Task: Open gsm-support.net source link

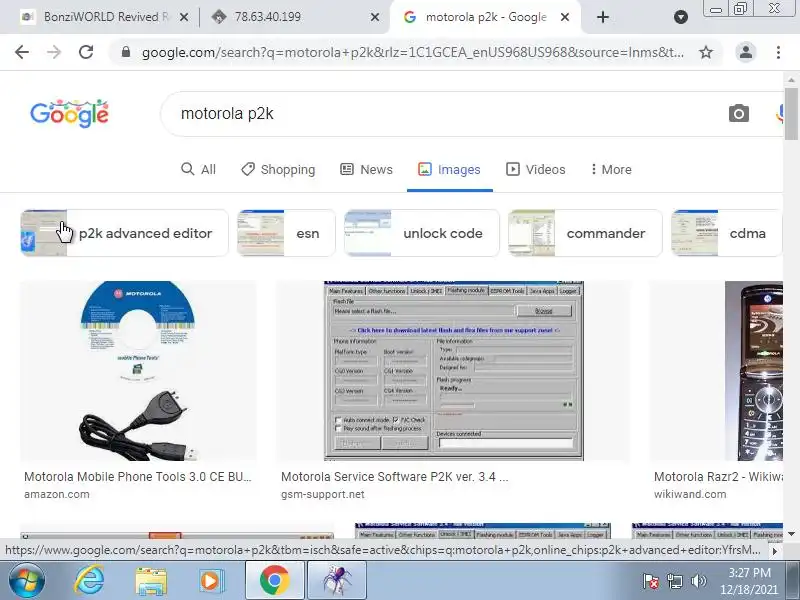Action: coord(322,494)
